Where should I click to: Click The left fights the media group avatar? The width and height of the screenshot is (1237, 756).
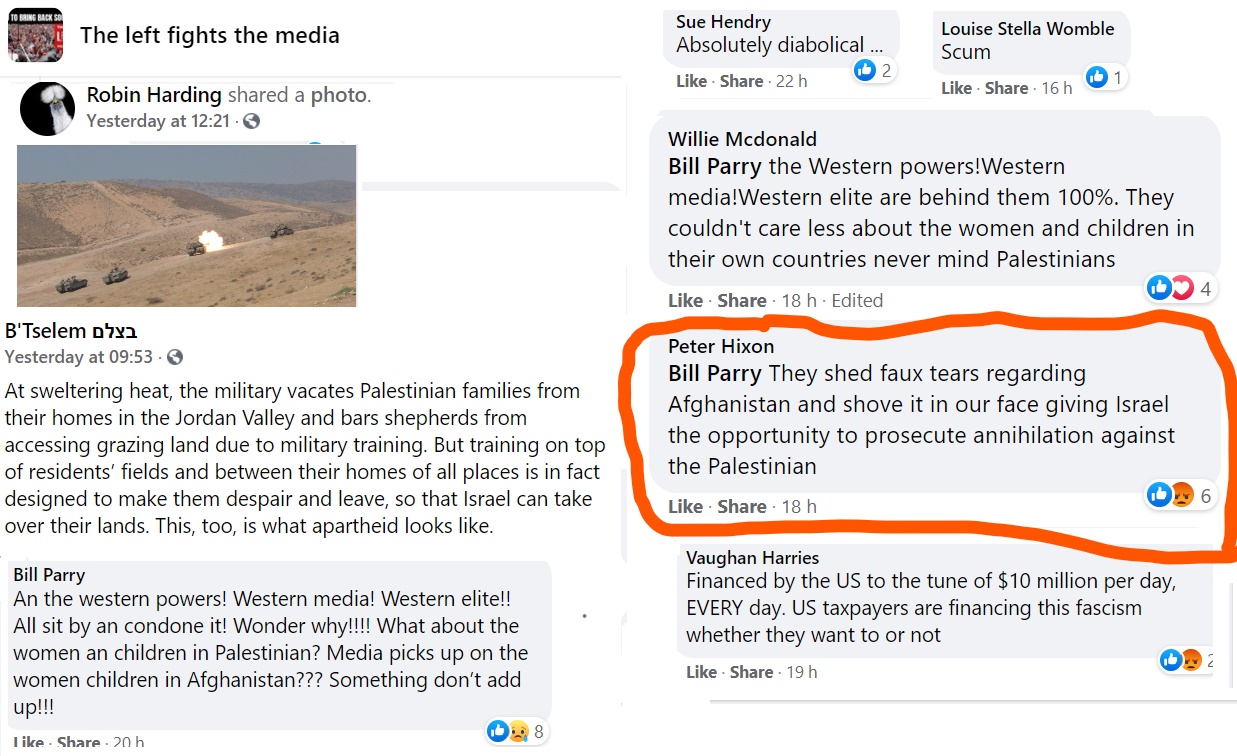(35, 35)
